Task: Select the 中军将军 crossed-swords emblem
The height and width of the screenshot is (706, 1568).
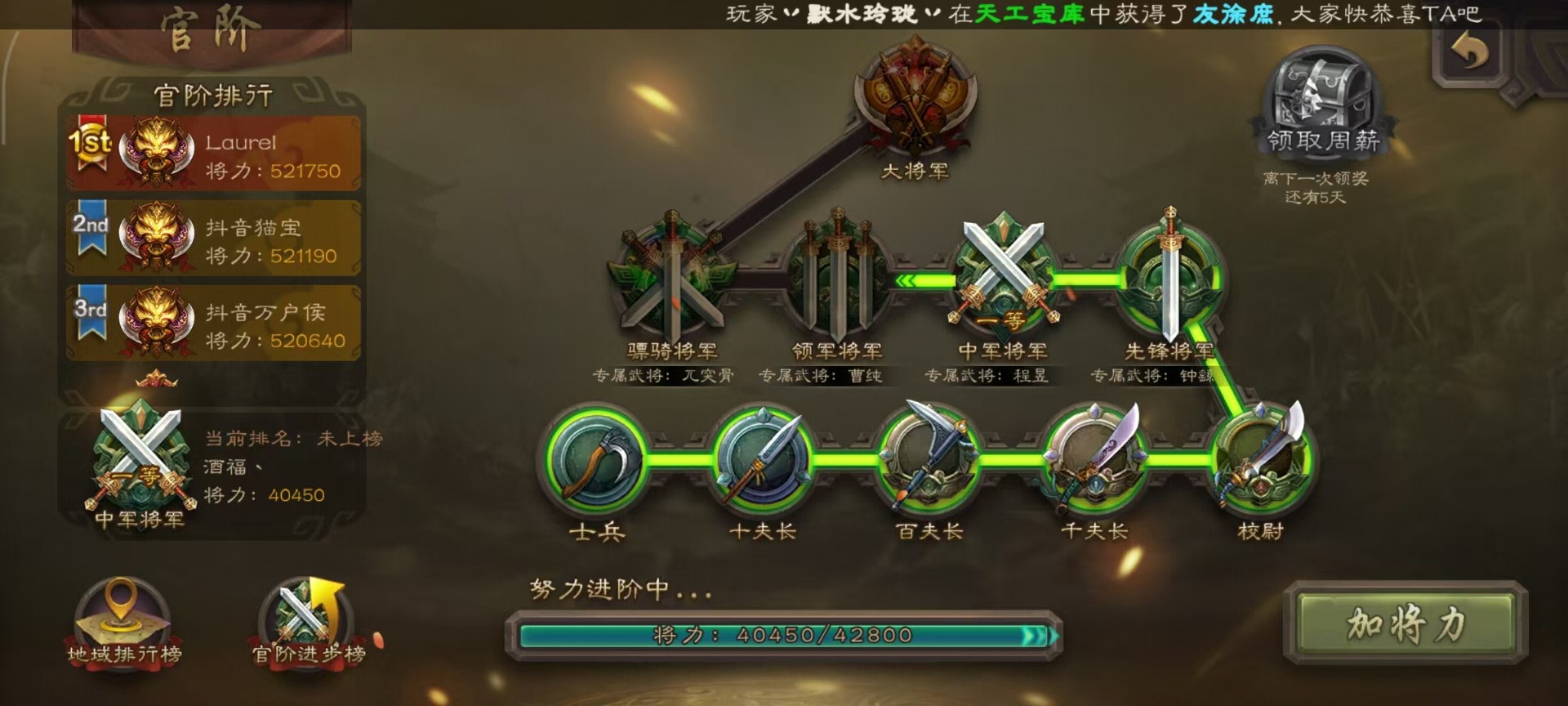Action: pos(1004,274)
